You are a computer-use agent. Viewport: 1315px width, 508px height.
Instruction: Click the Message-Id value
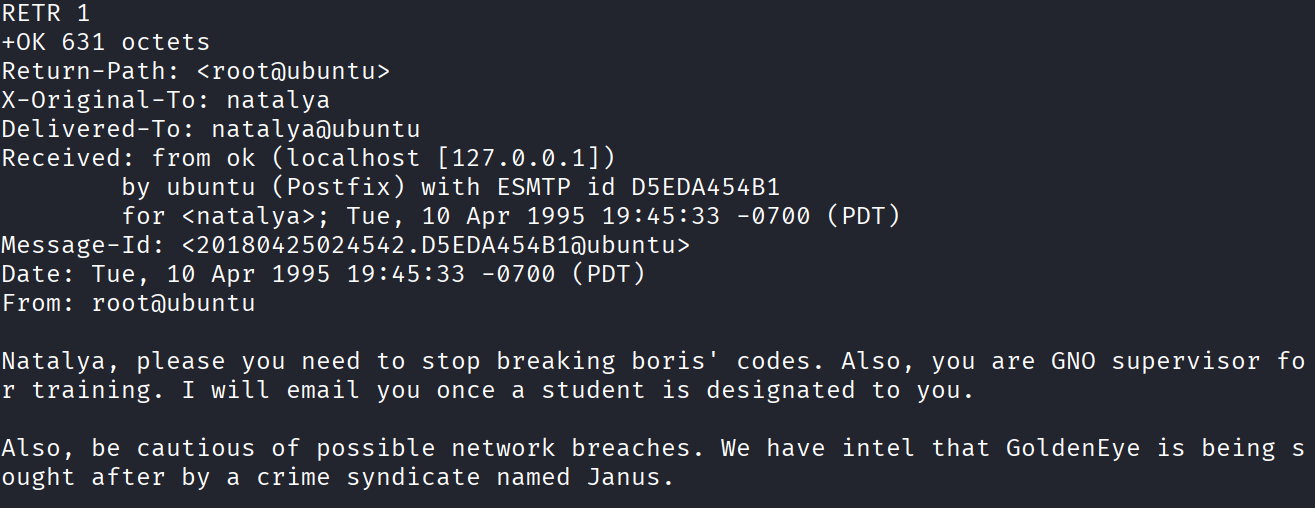coord(436,245)
